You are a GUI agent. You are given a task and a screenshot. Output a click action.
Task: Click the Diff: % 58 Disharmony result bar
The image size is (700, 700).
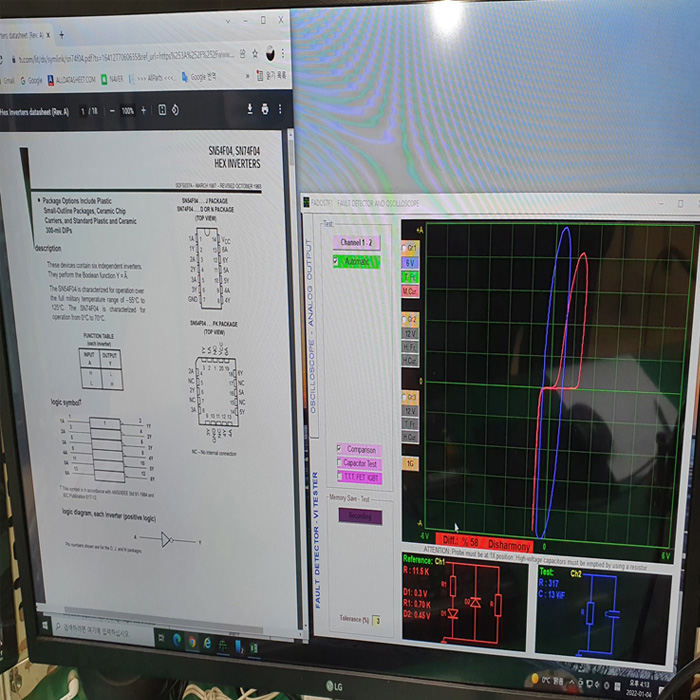point(483,543)
